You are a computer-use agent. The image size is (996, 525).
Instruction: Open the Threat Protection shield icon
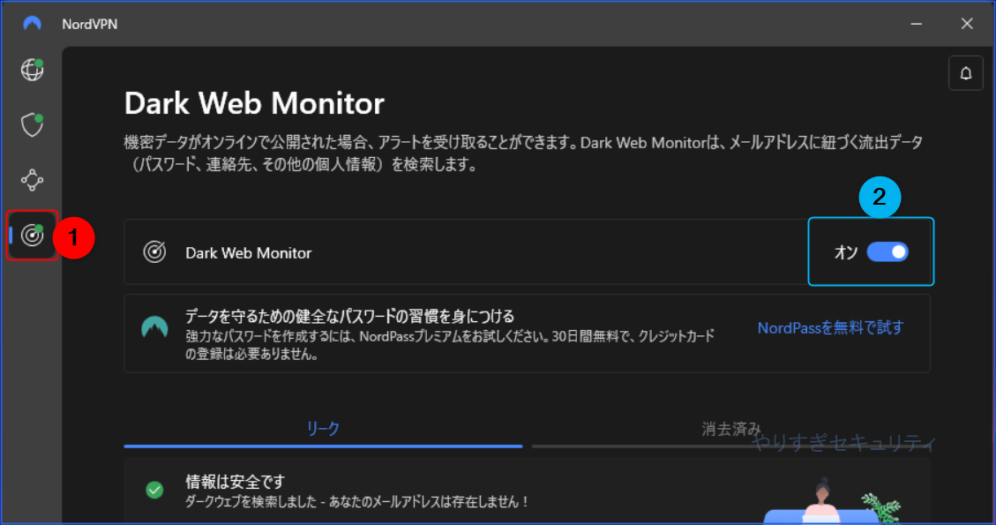click(x=32, y=125)
